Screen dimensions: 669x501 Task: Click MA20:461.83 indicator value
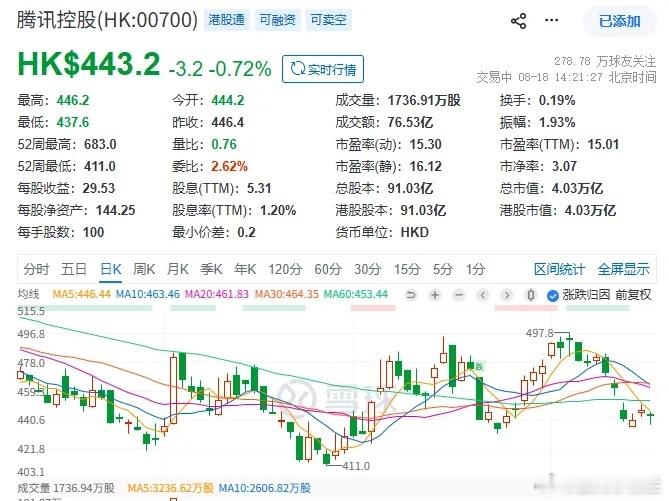pos(217,294)
